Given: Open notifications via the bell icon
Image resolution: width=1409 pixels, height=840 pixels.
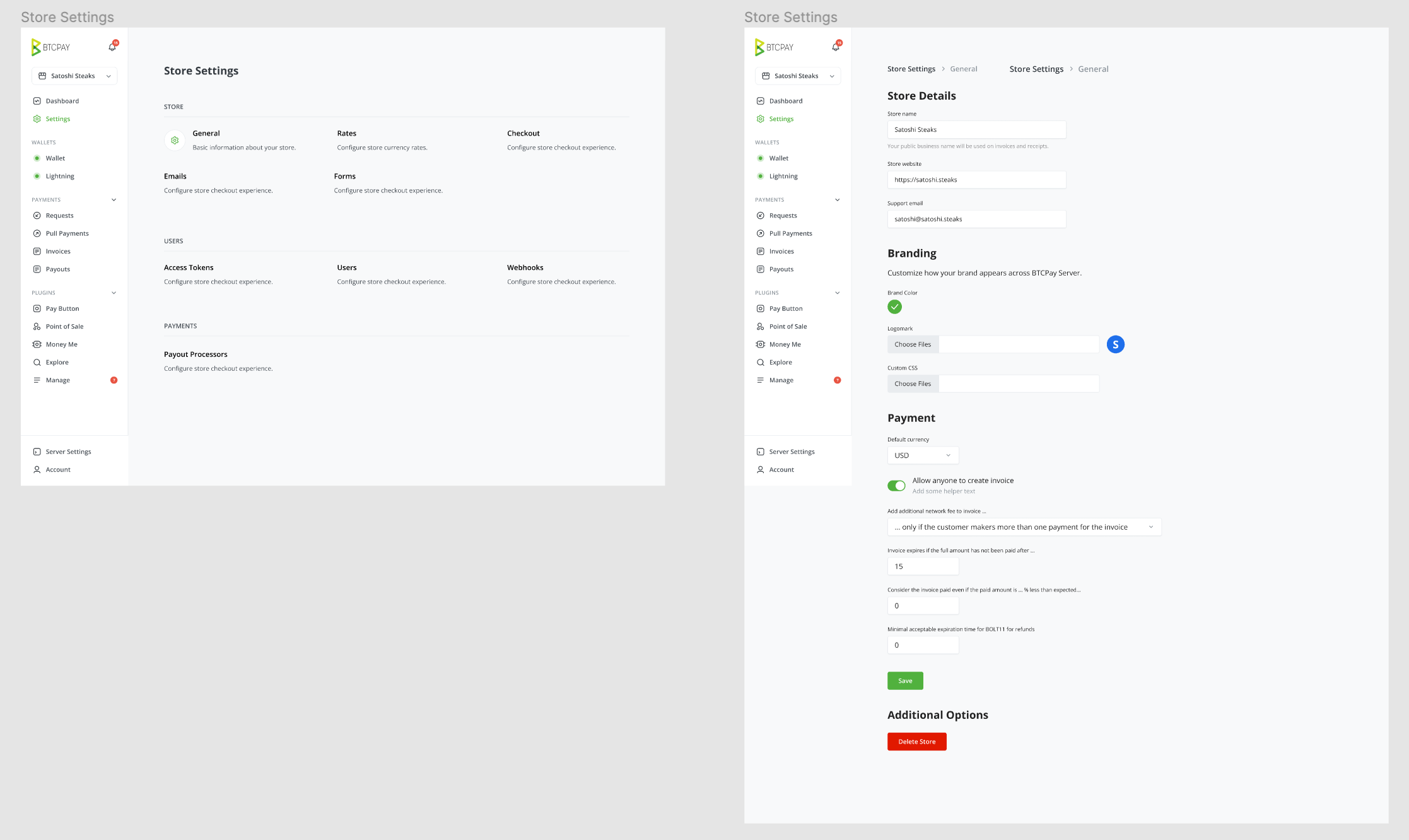Looking at the screenshot, I should tap(112, 47).
